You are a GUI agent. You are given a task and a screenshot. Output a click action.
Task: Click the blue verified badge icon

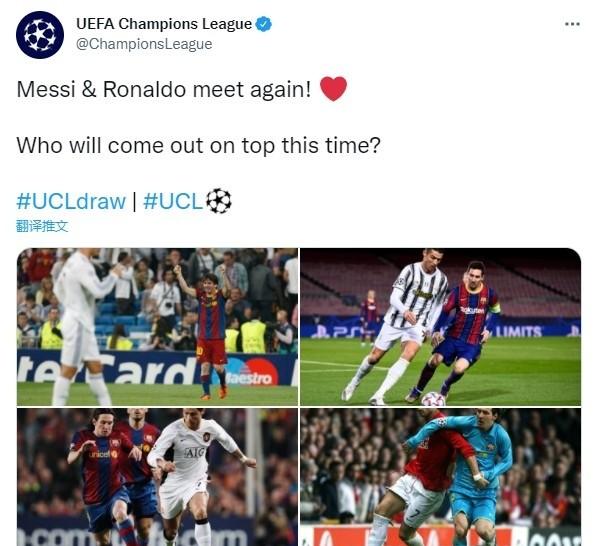click(263, 24)
